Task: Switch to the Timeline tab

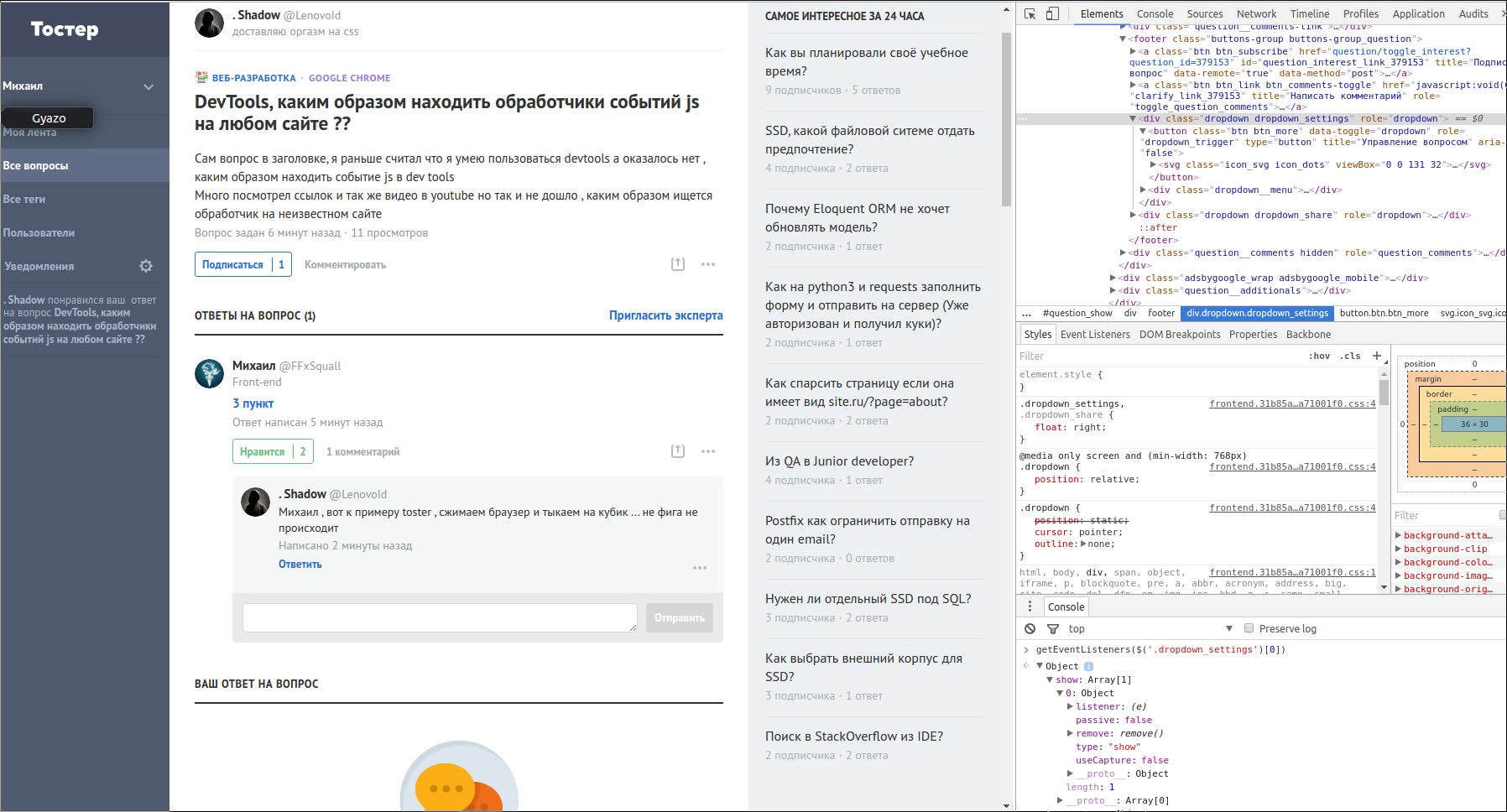Action: tap(1310, 13)
